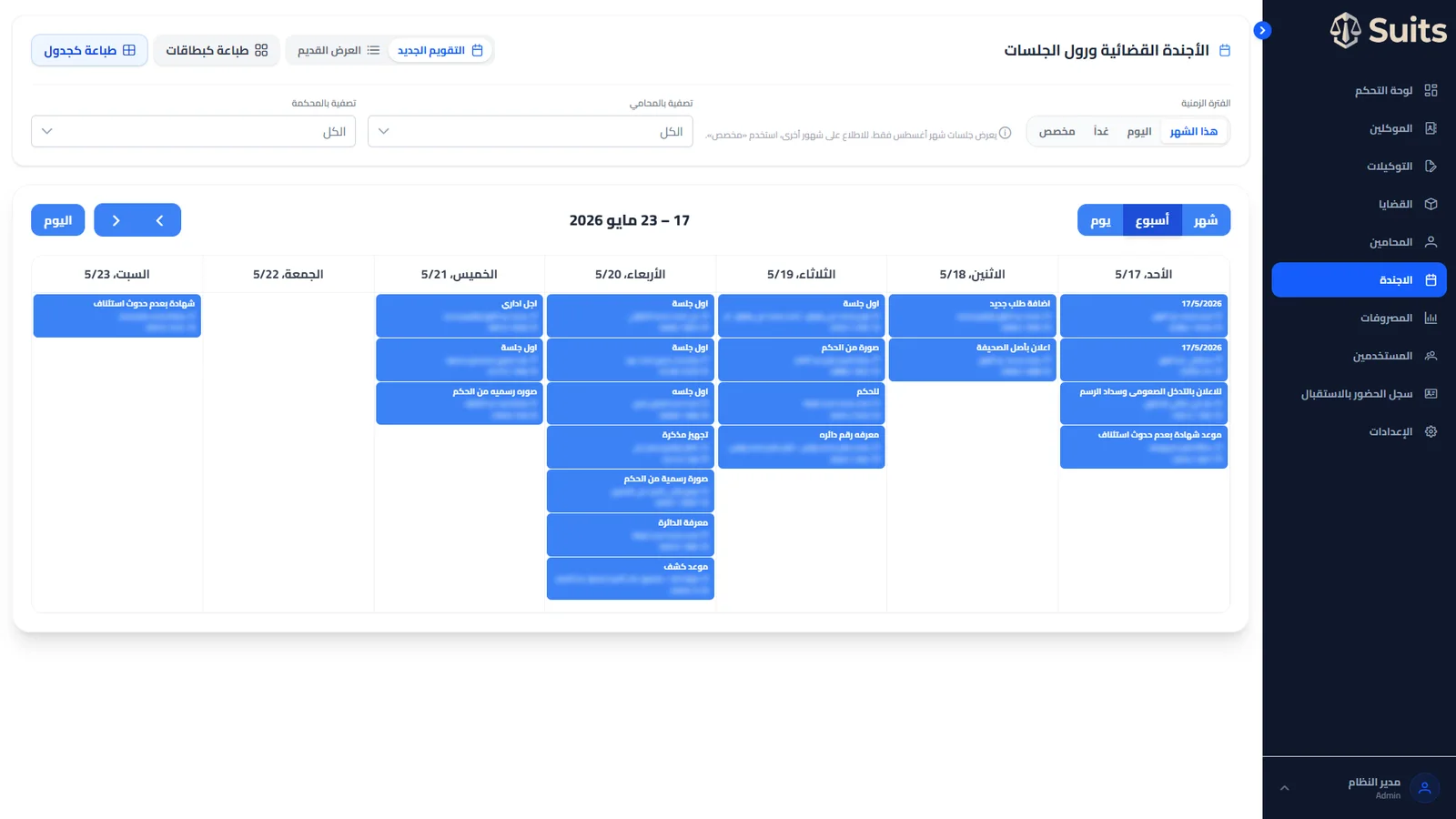Viewport: 1456px width, 819px height.
Task: Select the اليوم period option
Action: coord(1139,132)
